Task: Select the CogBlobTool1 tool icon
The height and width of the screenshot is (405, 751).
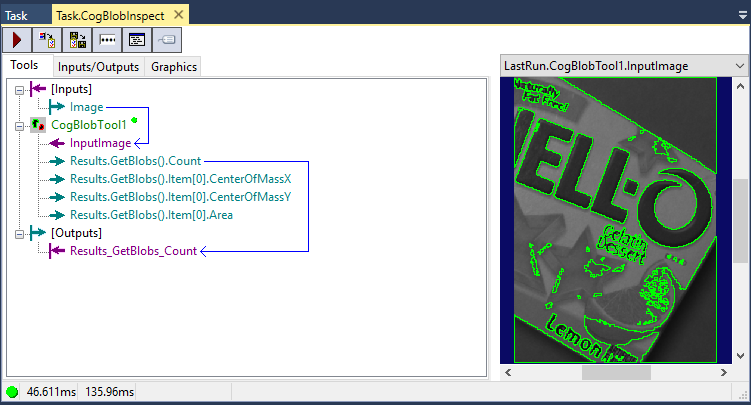Action: 38,125
